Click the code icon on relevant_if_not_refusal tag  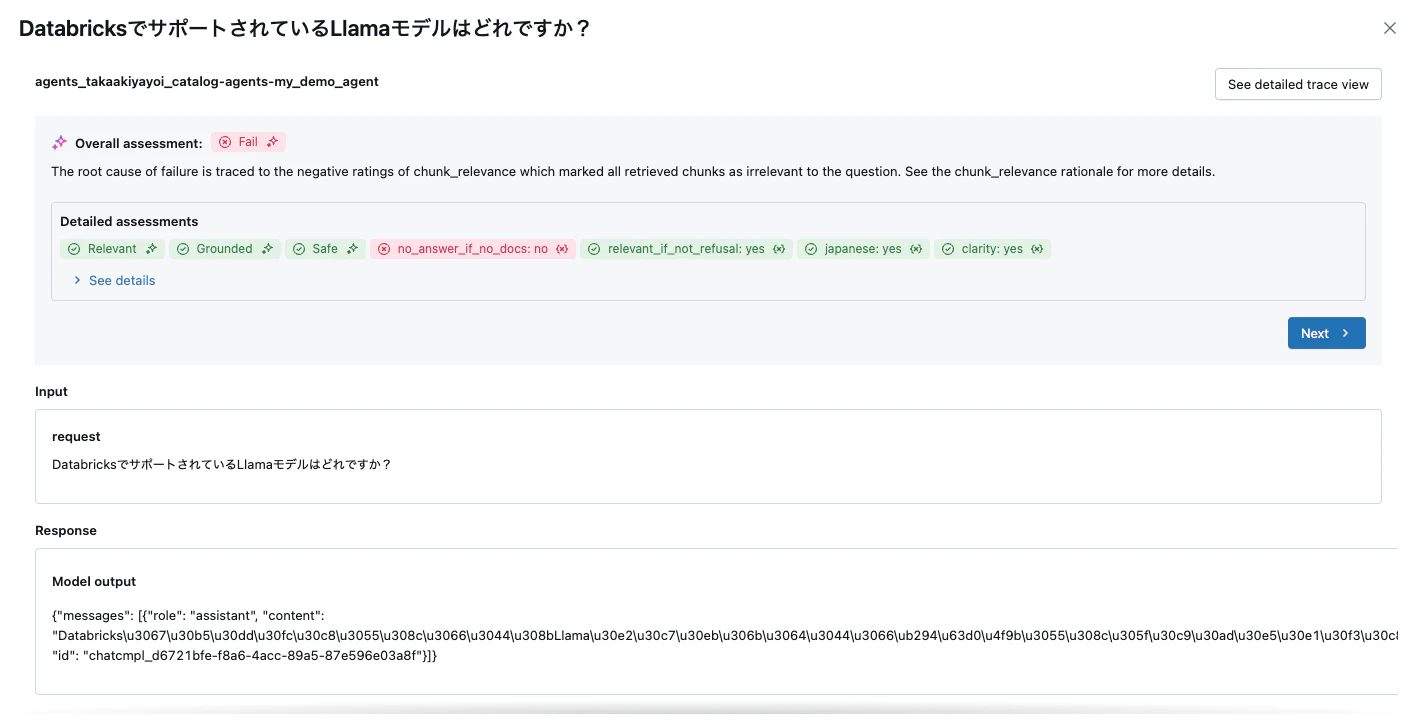coord(779,249)
